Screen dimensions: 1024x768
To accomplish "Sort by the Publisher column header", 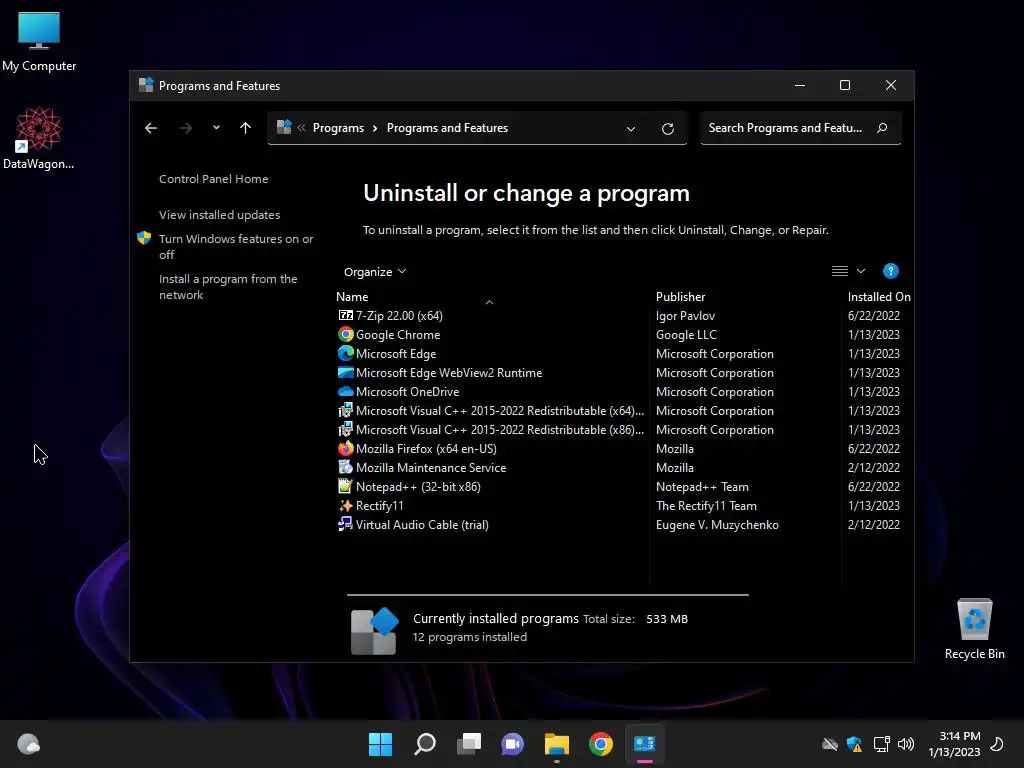I will [680, 296].
